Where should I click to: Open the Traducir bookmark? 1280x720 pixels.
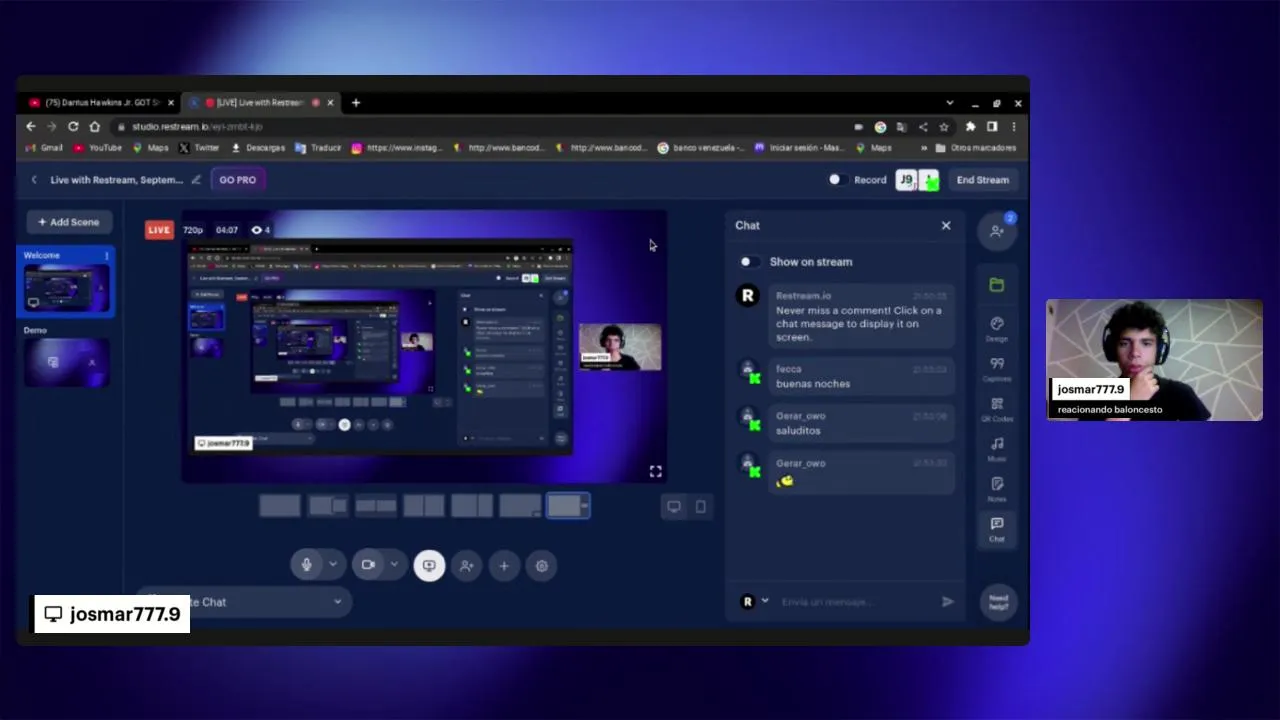[x=319, y=148]
